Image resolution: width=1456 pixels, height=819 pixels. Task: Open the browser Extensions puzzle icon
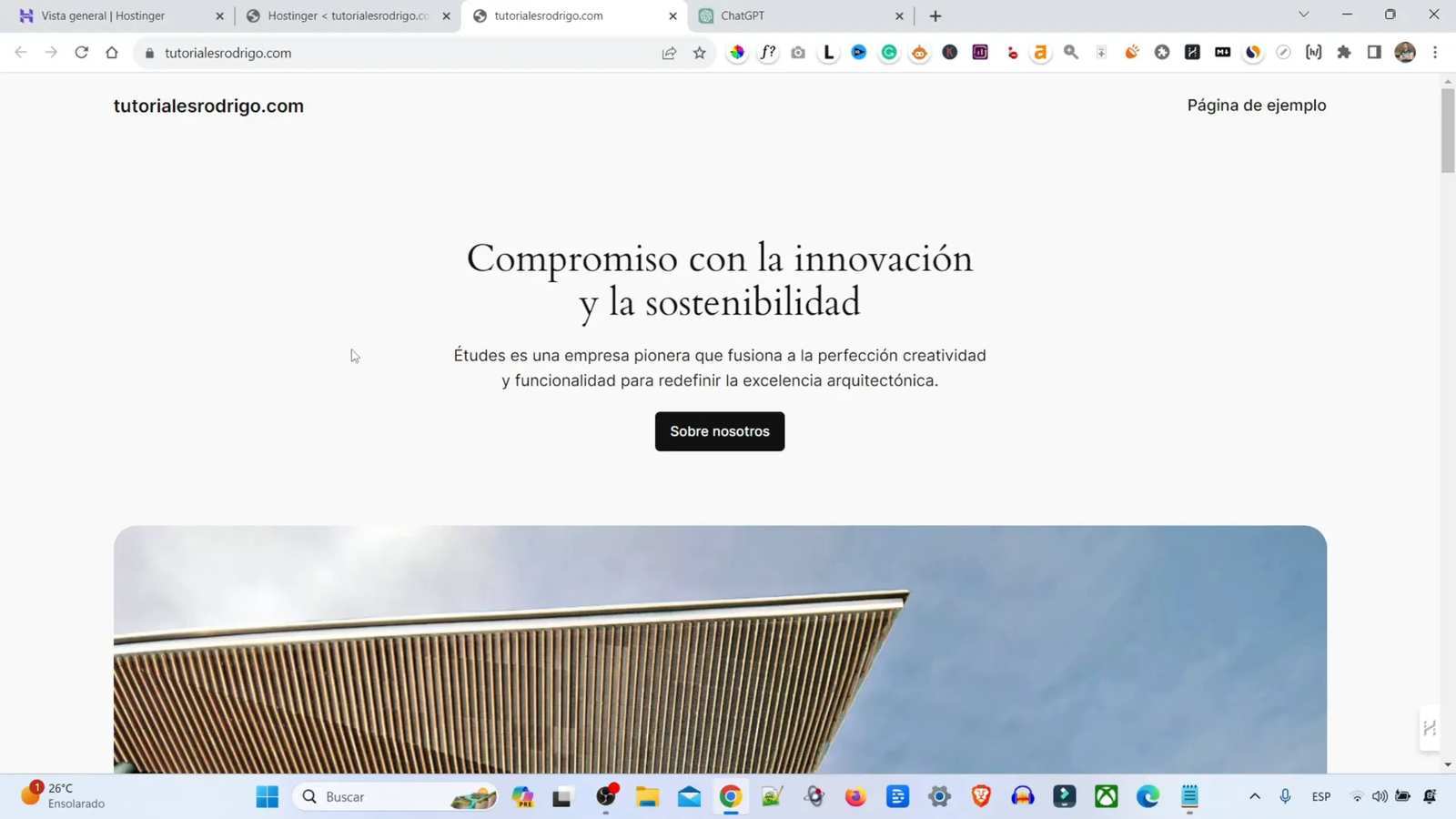pyautogui.click(x=1343, y=52)
